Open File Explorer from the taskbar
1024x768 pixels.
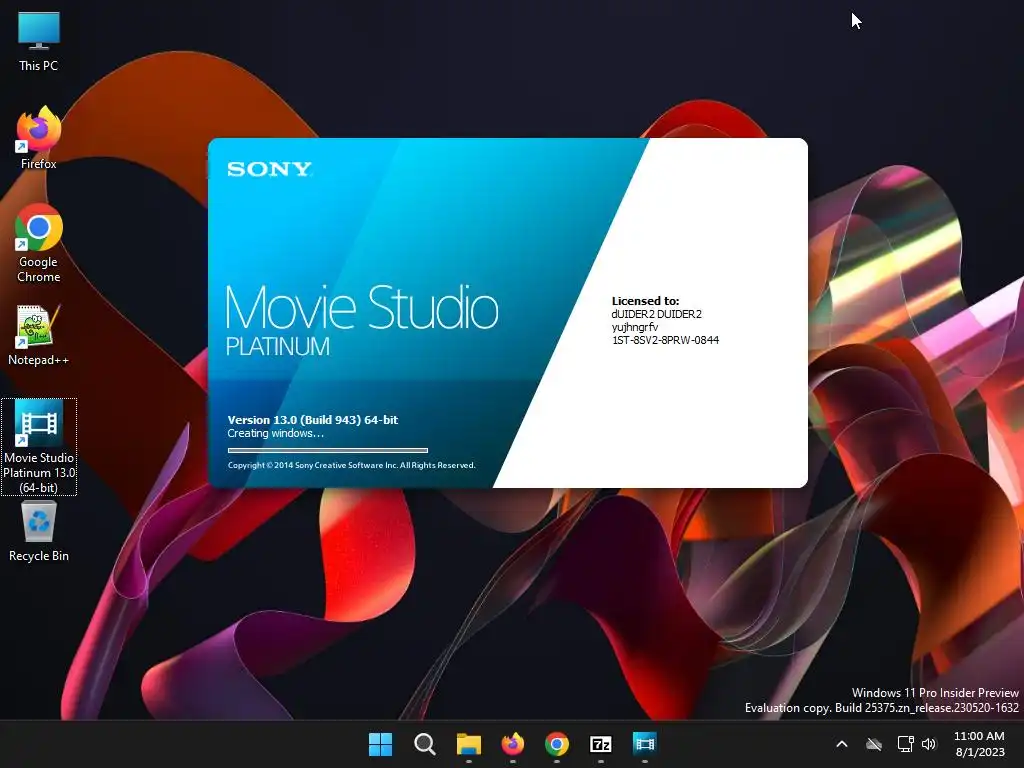click(x=469, y=744)
